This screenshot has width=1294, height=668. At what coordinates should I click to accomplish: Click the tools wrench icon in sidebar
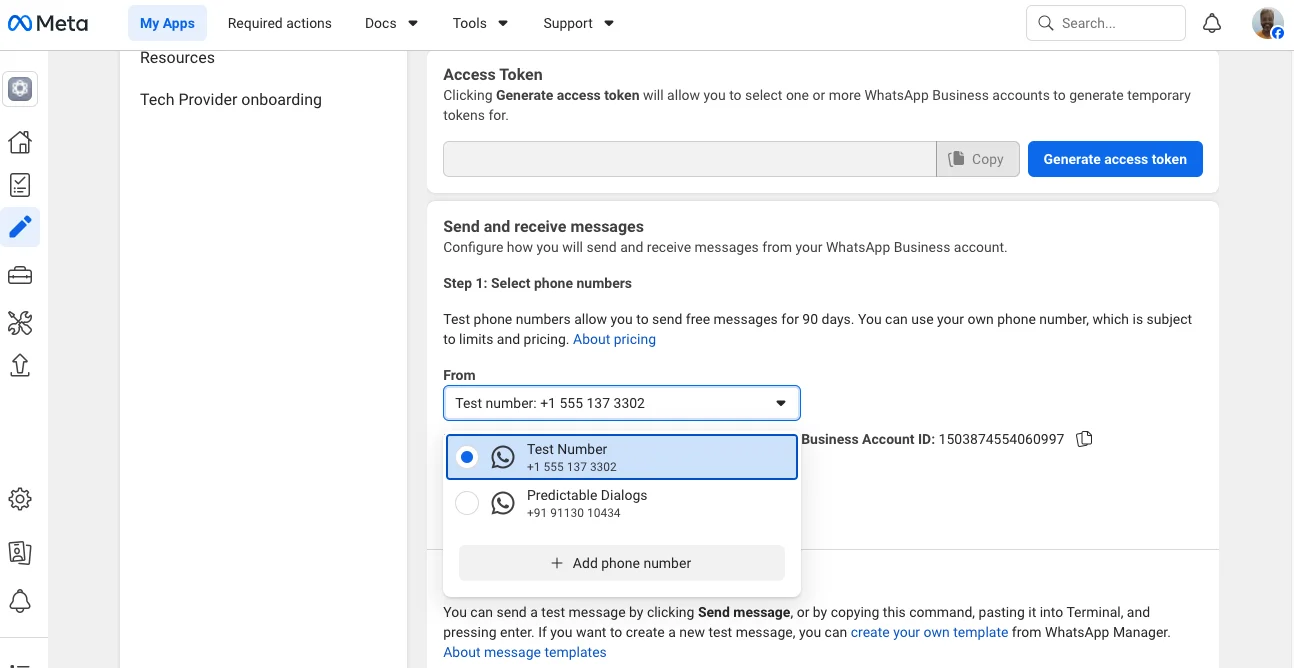tap(20, 322)
